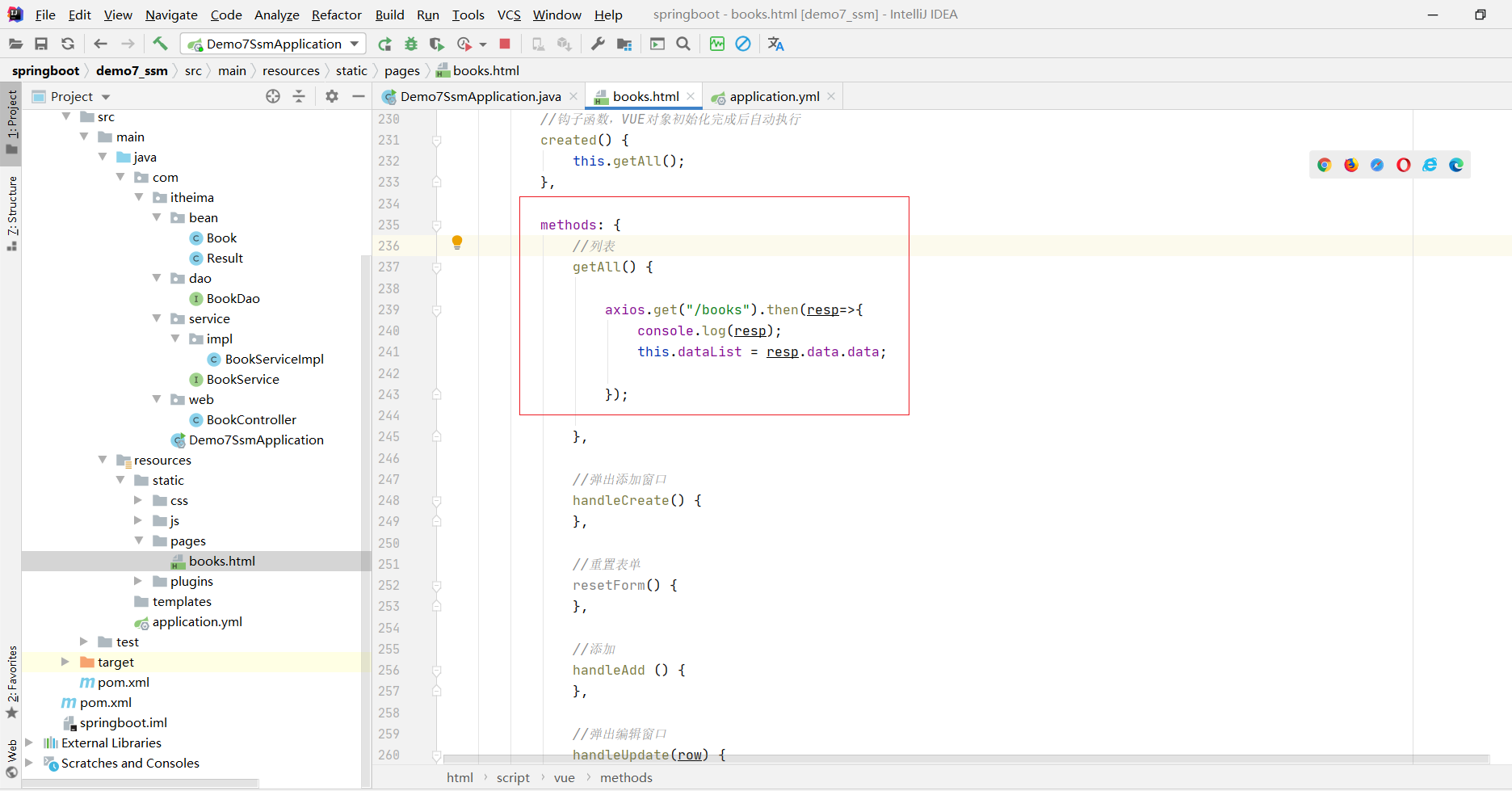This screenshot has width=1512, height=791.
Task: Switch to the application.yml tab
Action: pyautogui.click(x=773, y=96)
